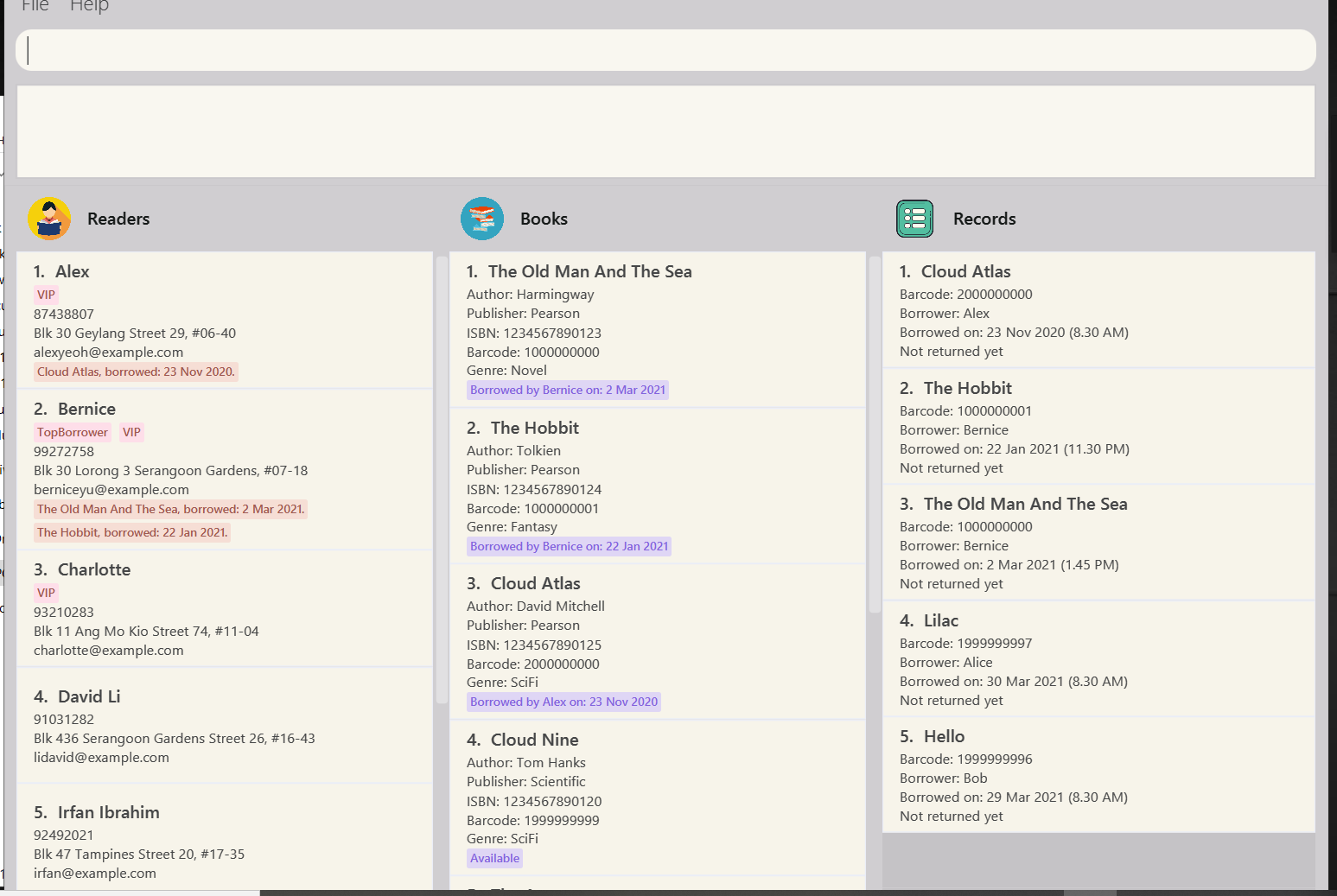
Task: Open the File menu
Action: 35,6
